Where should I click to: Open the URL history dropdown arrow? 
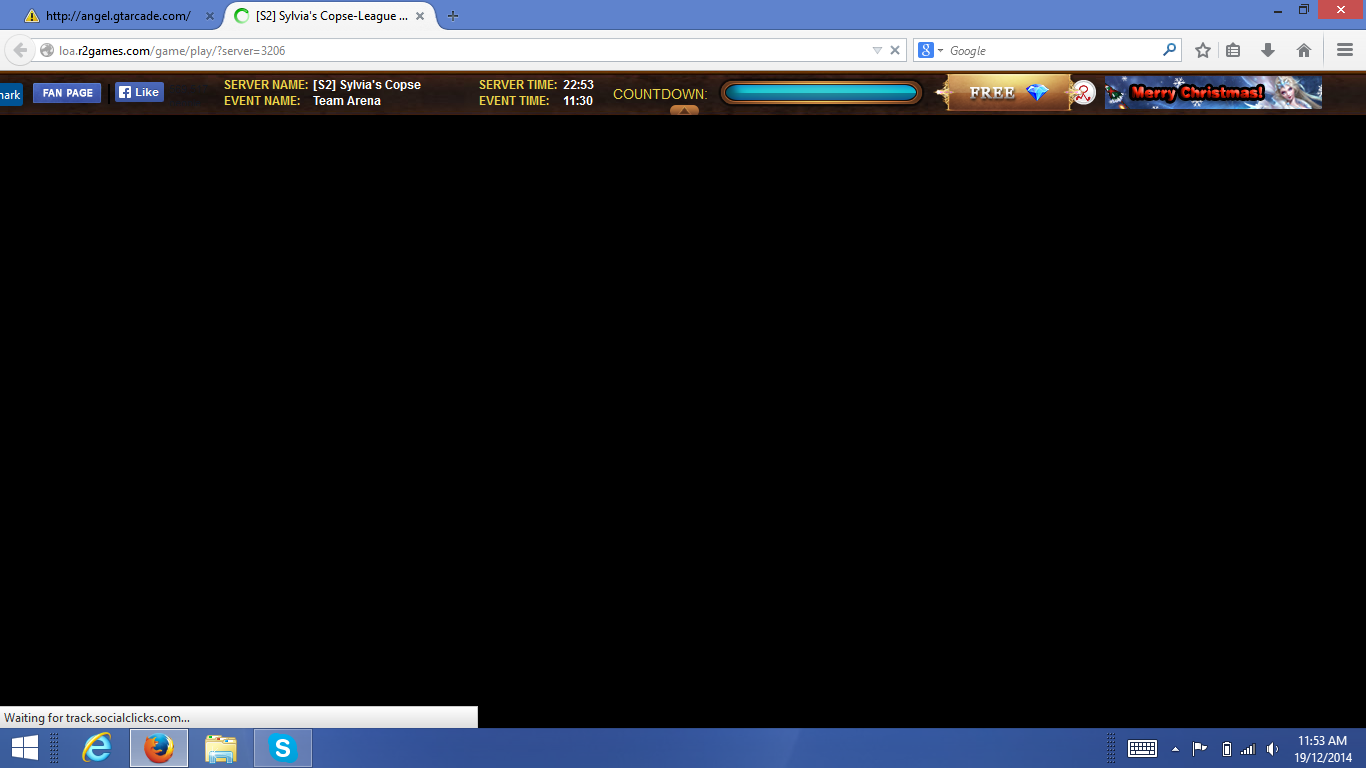pyautogui.click(x=877, y=50)
